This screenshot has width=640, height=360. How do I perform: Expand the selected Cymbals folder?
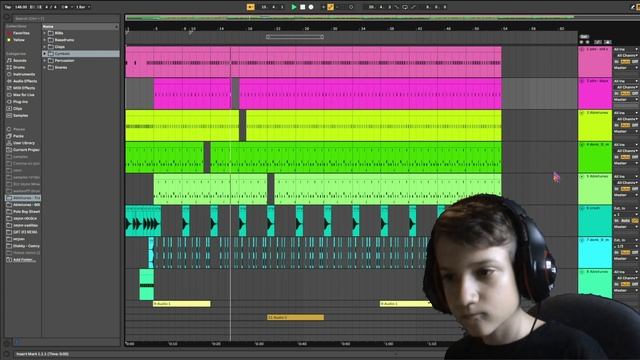point(45,53)
